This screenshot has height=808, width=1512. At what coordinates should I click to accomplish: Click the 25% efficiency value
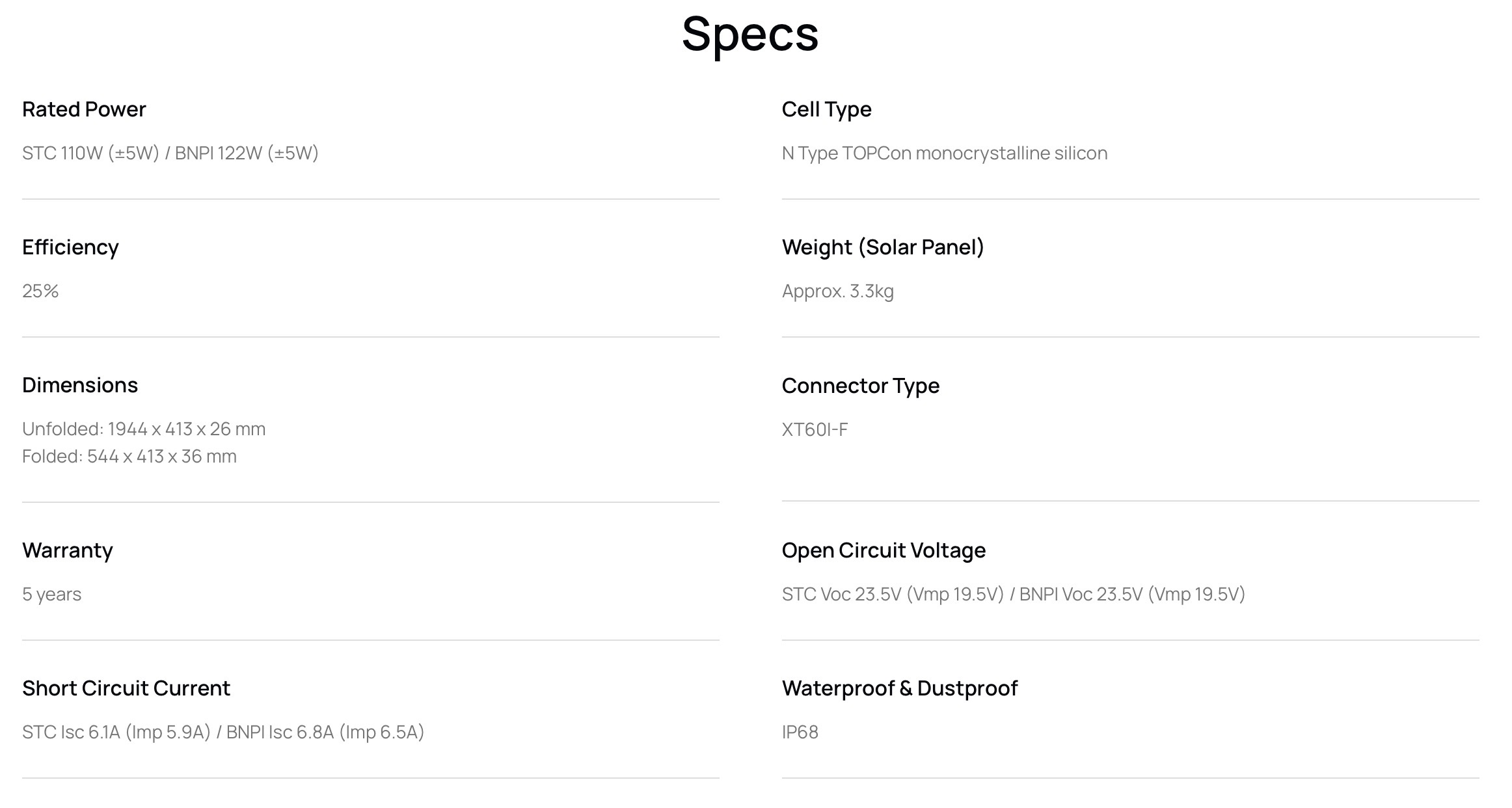[x=40, y=291]
